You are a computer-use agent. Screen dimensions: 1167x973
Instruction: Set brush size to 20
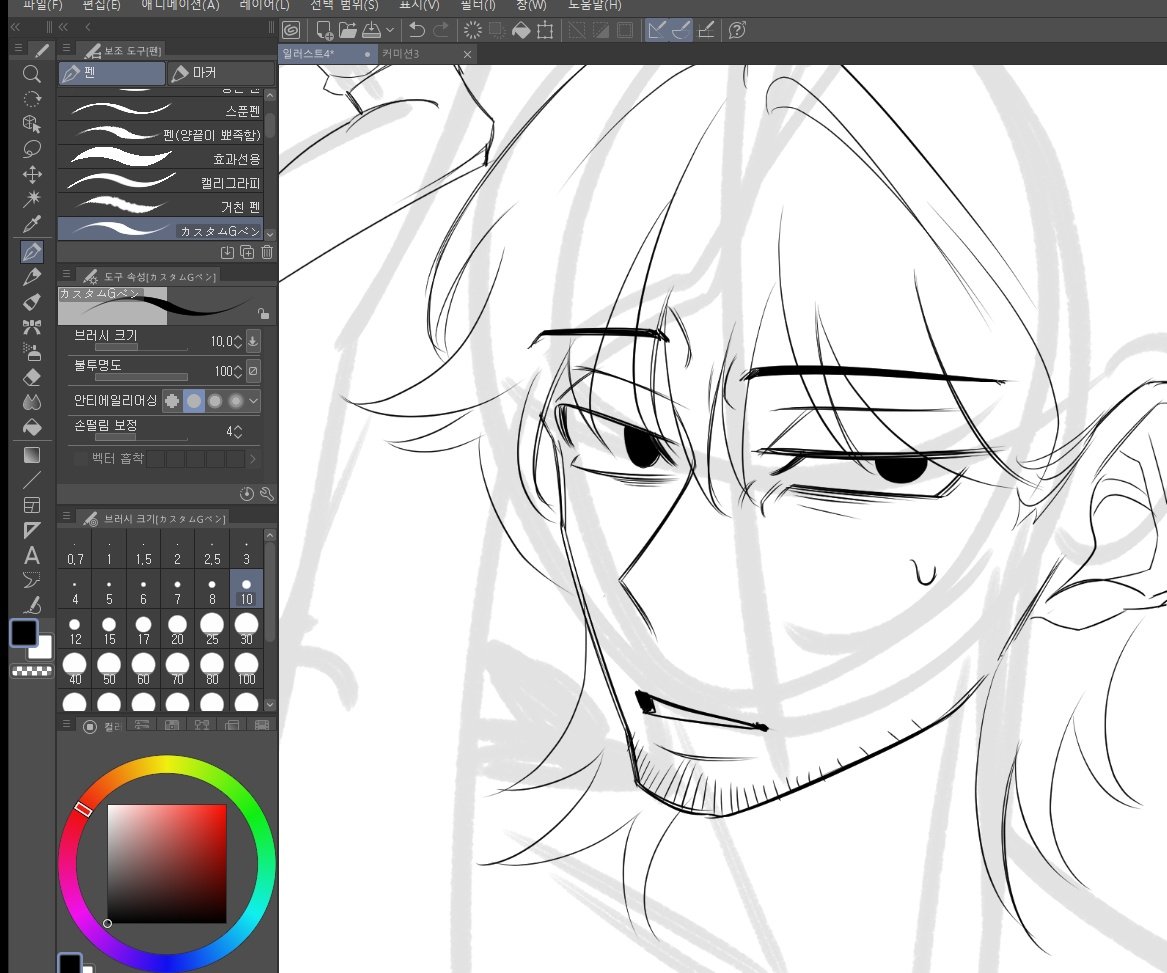pos(177,629)
